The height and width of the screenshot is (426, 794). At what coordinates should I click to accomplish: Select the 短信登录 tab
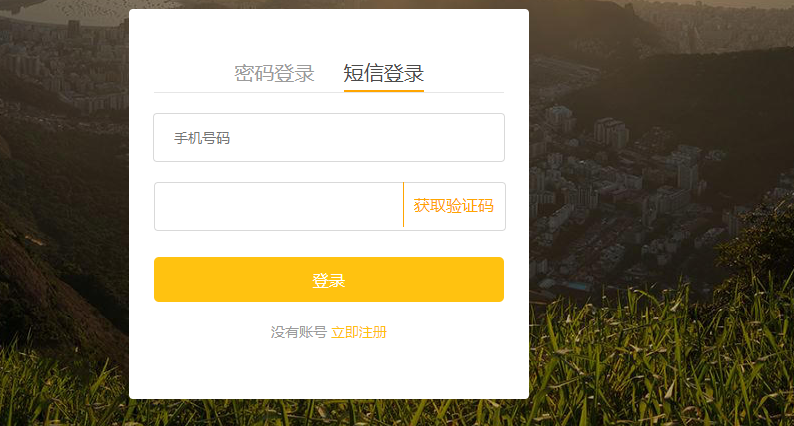[383, 73]
